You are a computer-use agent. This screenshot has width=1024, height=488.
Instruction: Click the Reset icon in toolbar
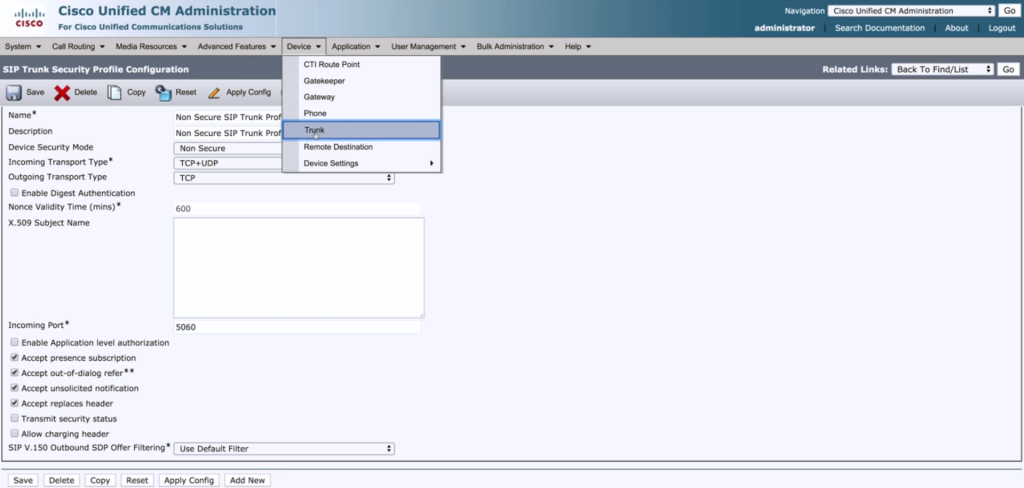(x=163, y=93)
